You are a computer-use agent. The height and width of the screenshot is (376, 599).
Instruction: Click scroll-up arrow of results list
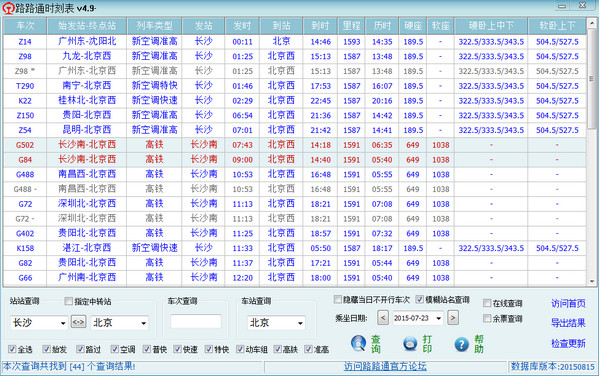[x=592, y=23]
